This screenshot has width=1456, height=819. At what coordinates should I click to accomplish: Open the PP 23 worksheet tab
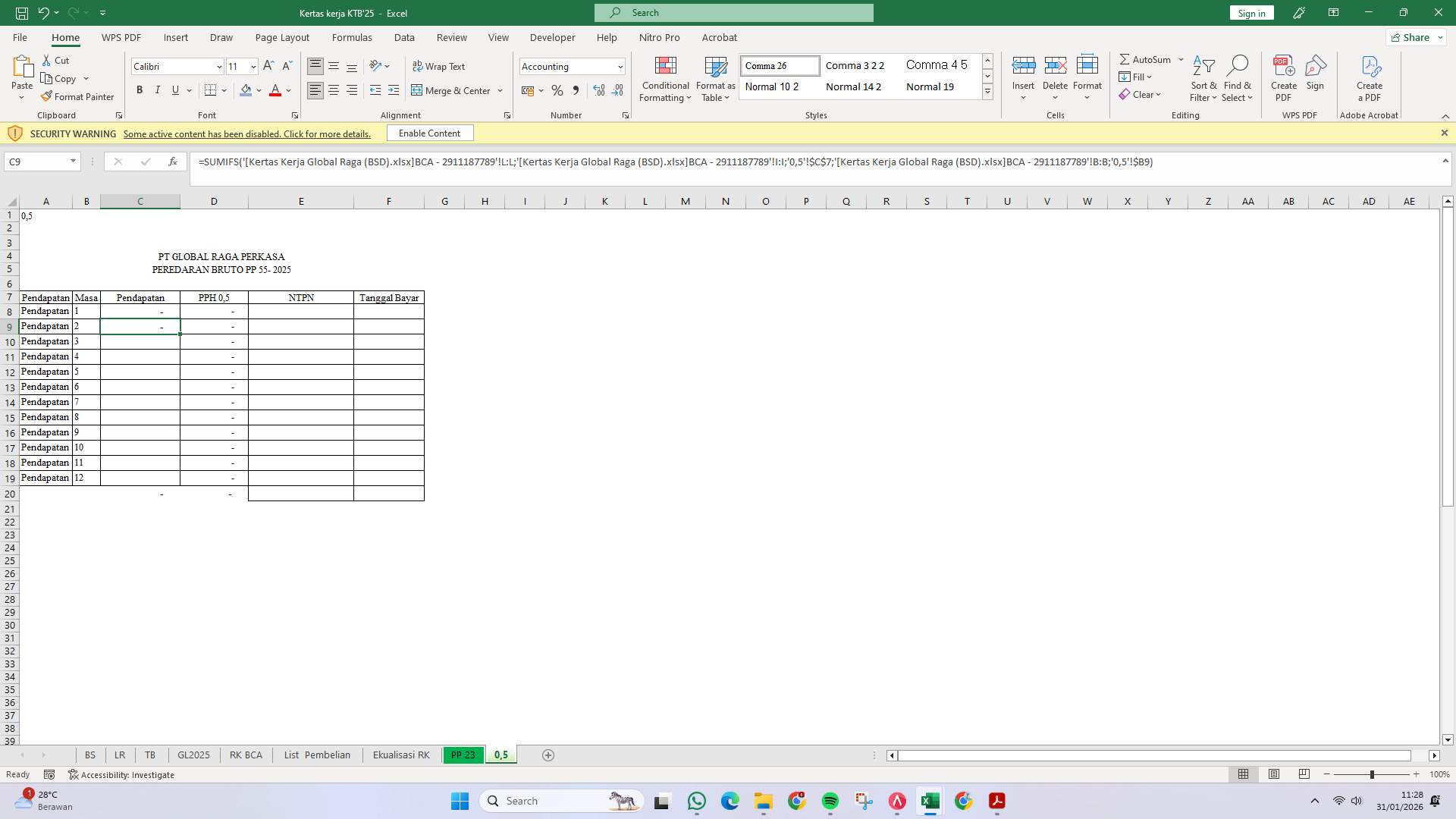click(463, 755)
